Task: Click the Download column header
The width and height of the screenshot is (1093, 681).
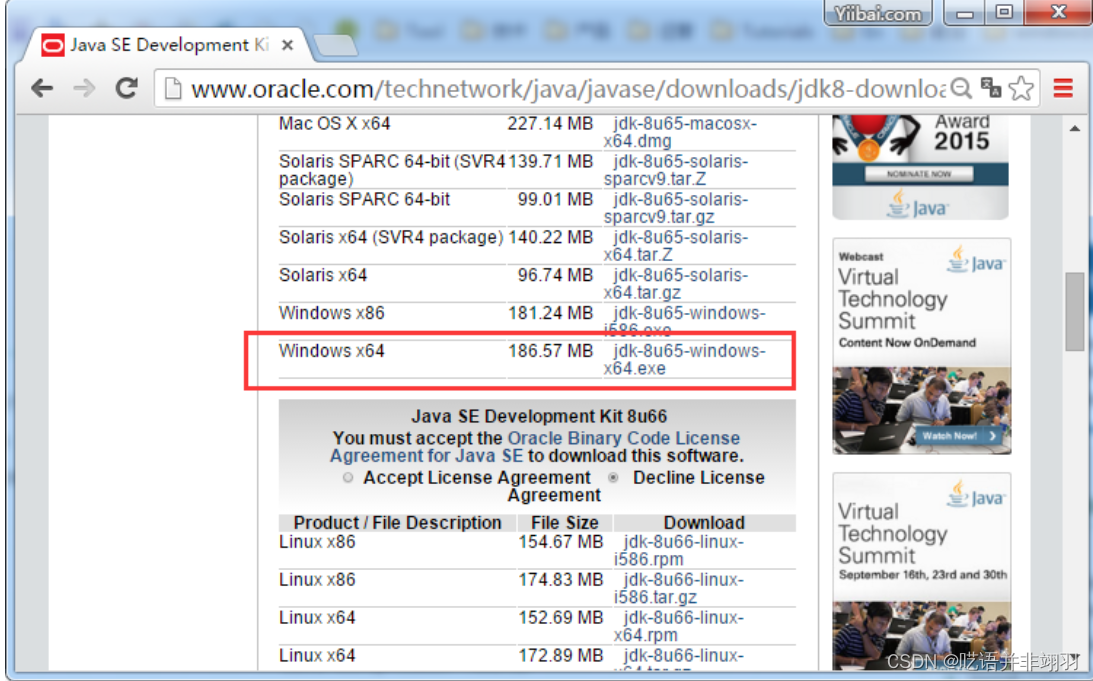Action: click(704, 523)
